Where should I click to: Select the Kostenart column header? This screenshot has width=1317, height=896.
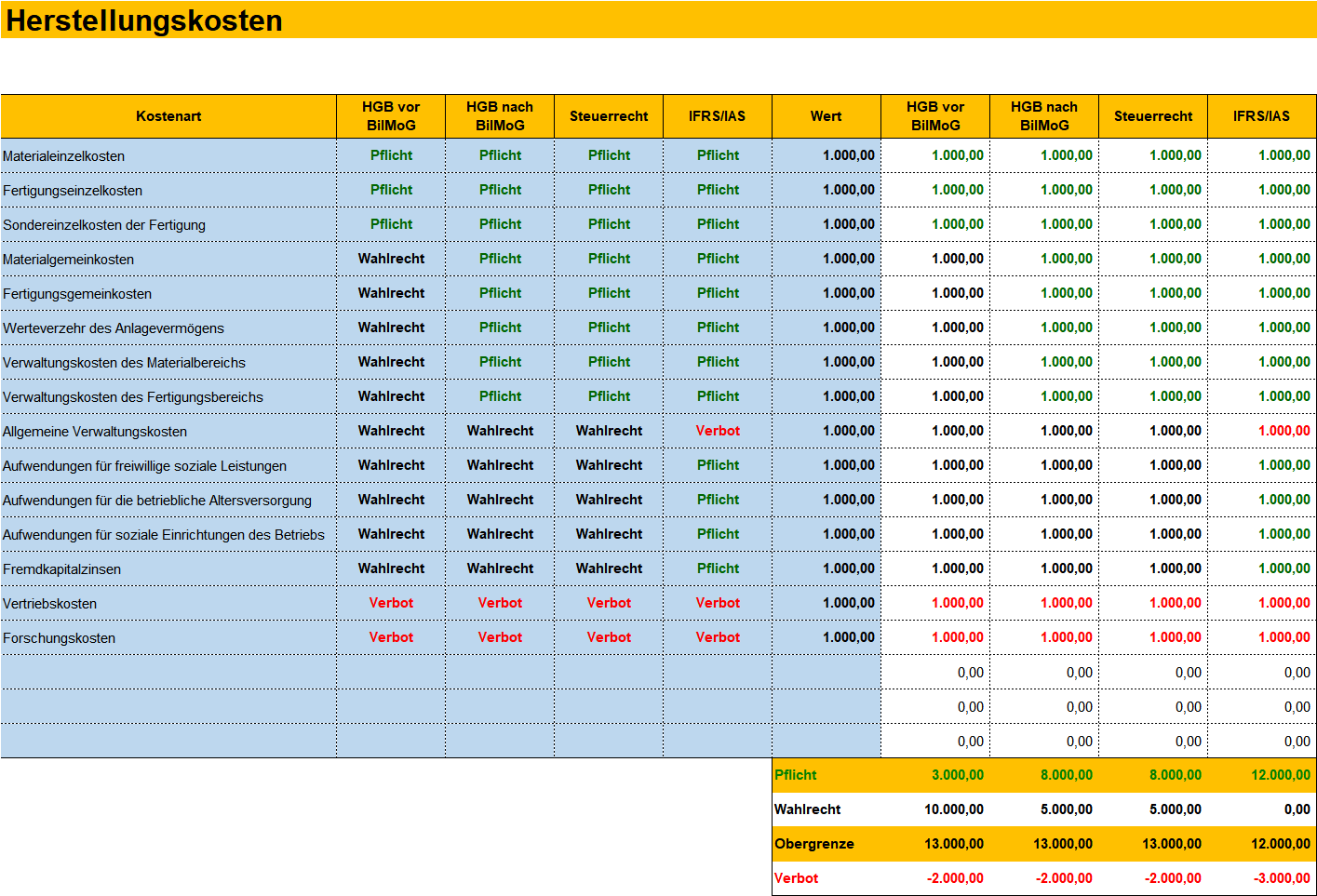point(168,116)
